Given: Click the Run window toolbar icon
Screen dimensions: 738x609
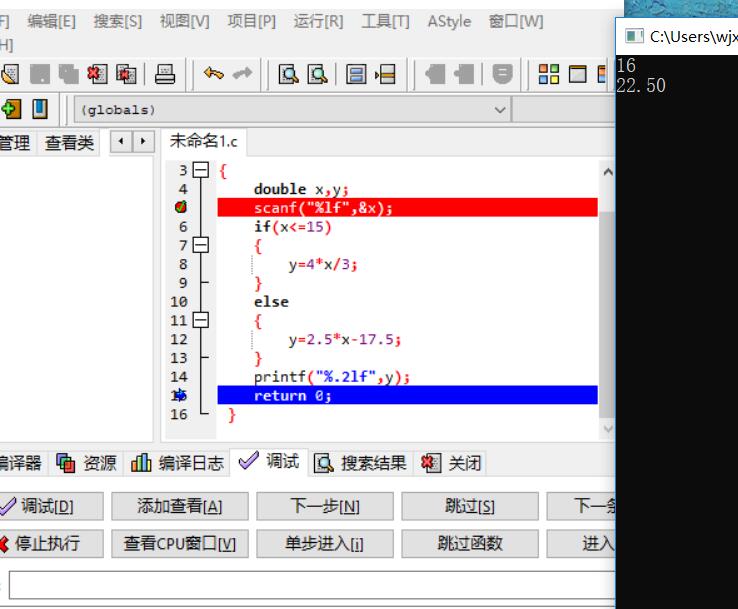Looking at the screenshot, I should coord(578,74).
